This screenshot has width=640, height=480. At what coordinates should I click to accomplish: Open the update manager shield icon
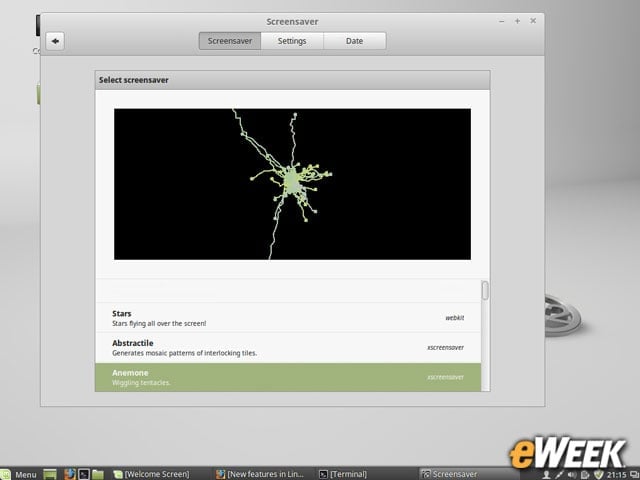pyautogui.click(x=598, y=475)
